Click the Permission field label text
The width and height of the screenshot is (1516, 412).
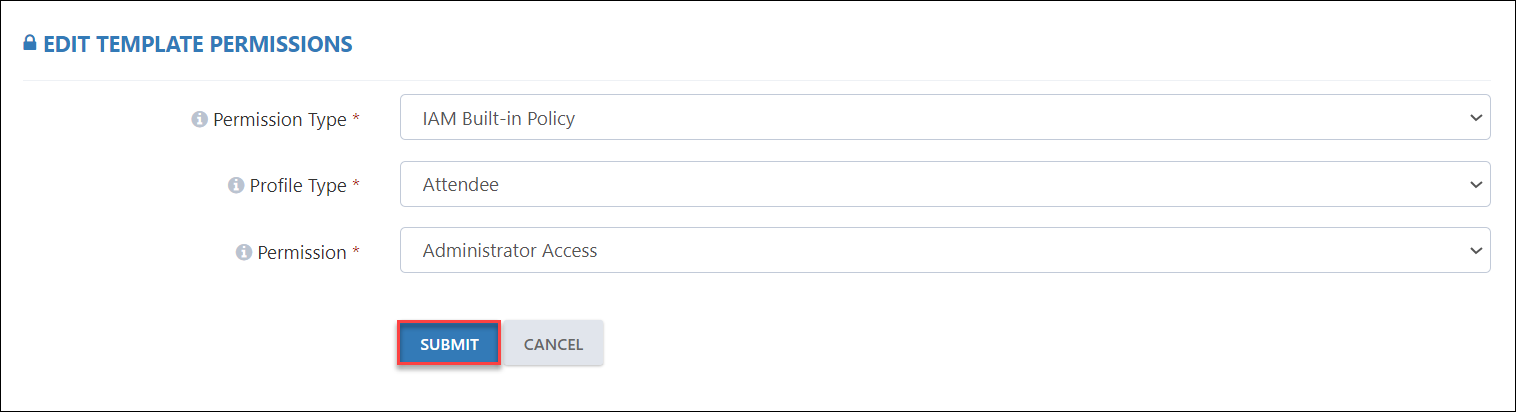(x=302, y=252)
